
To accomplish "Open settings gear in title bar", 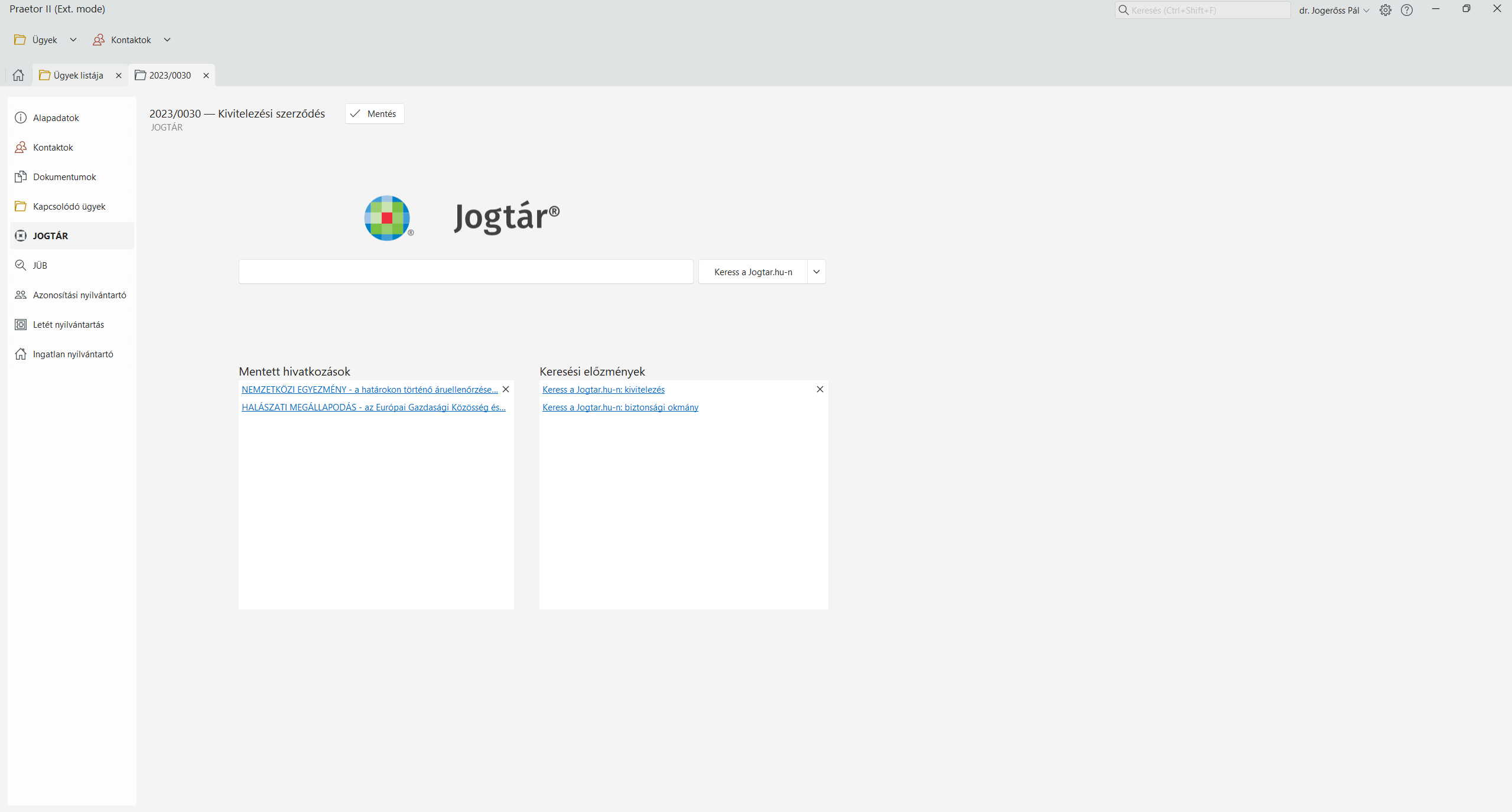I will click(x=1385, y=10).
